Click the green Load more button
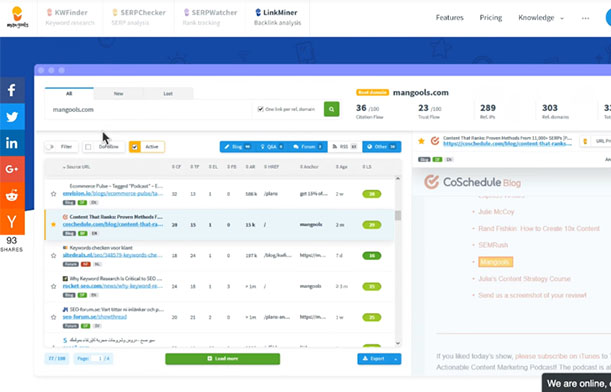The image size is (611, 392). click(223, 358)
